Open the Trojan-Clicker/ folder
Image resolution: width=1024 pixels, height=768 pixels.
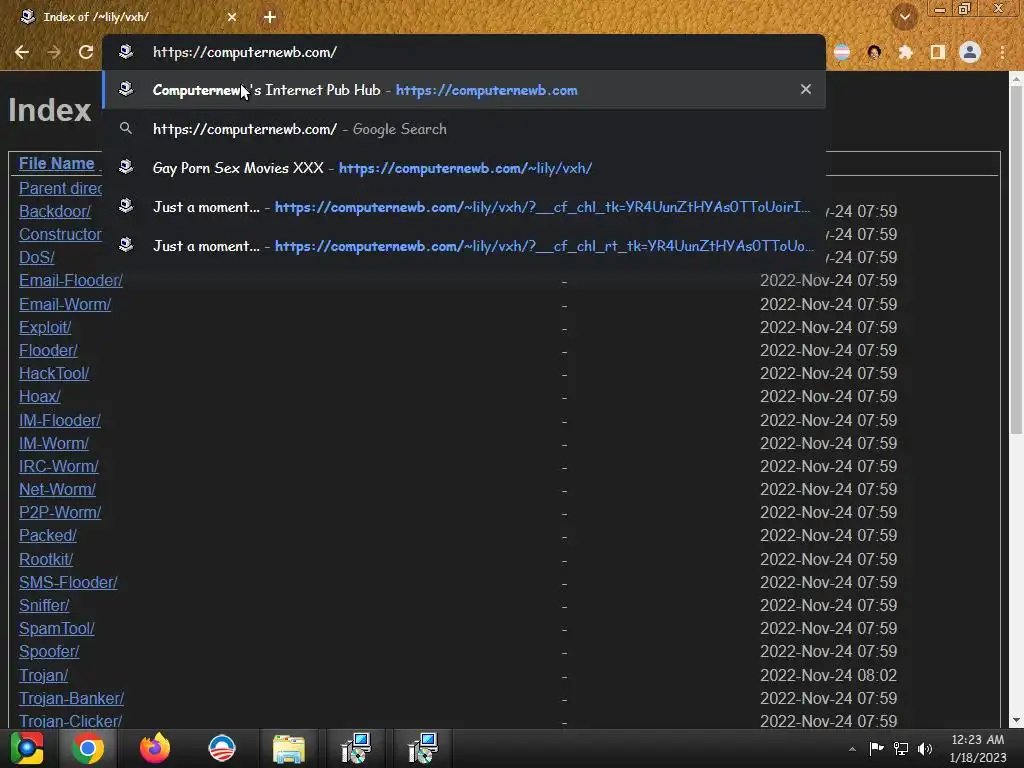[71, 721]
